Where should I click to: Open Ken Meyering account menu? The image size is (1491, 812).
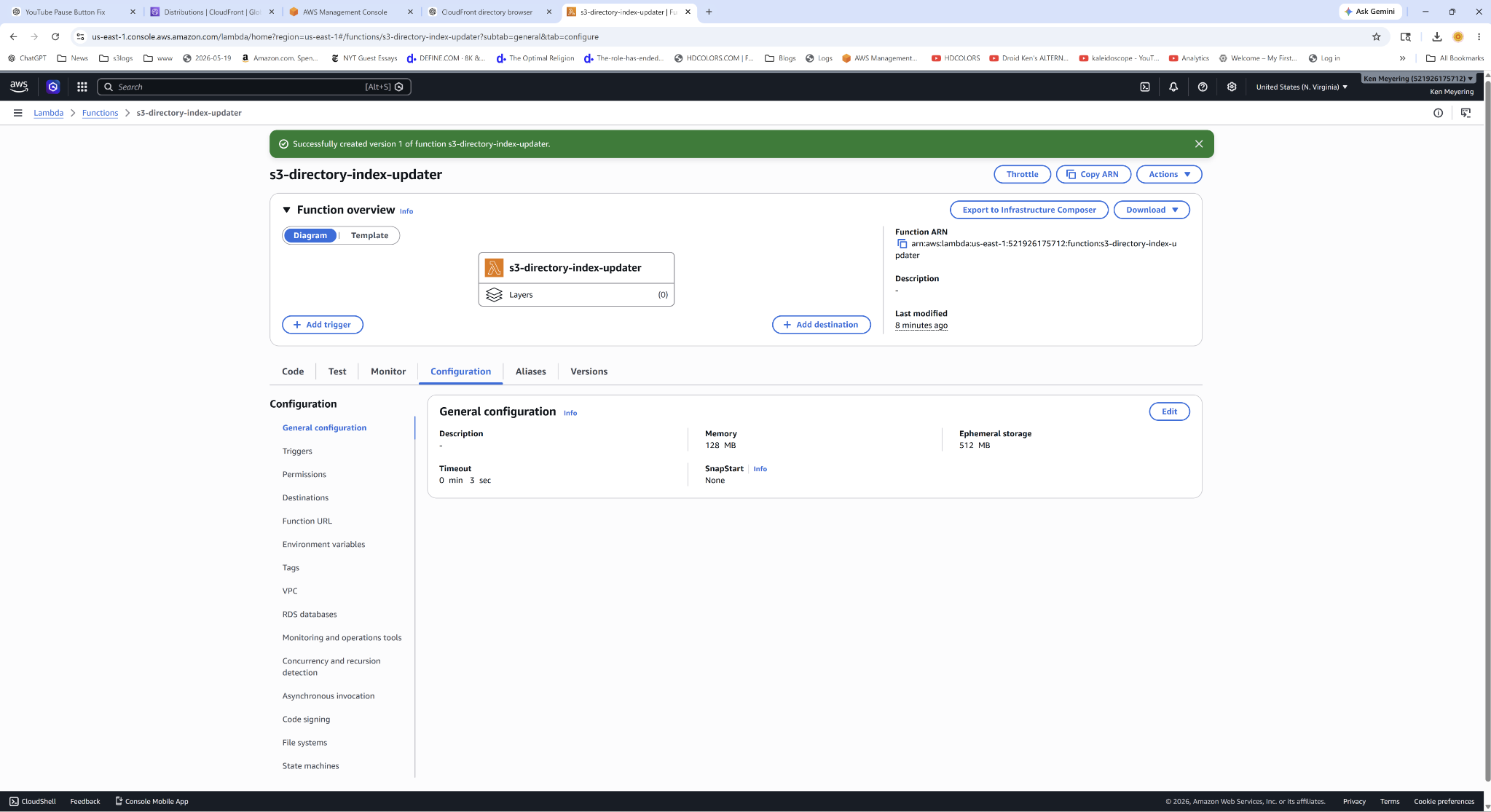click(x=1418, y=79)
